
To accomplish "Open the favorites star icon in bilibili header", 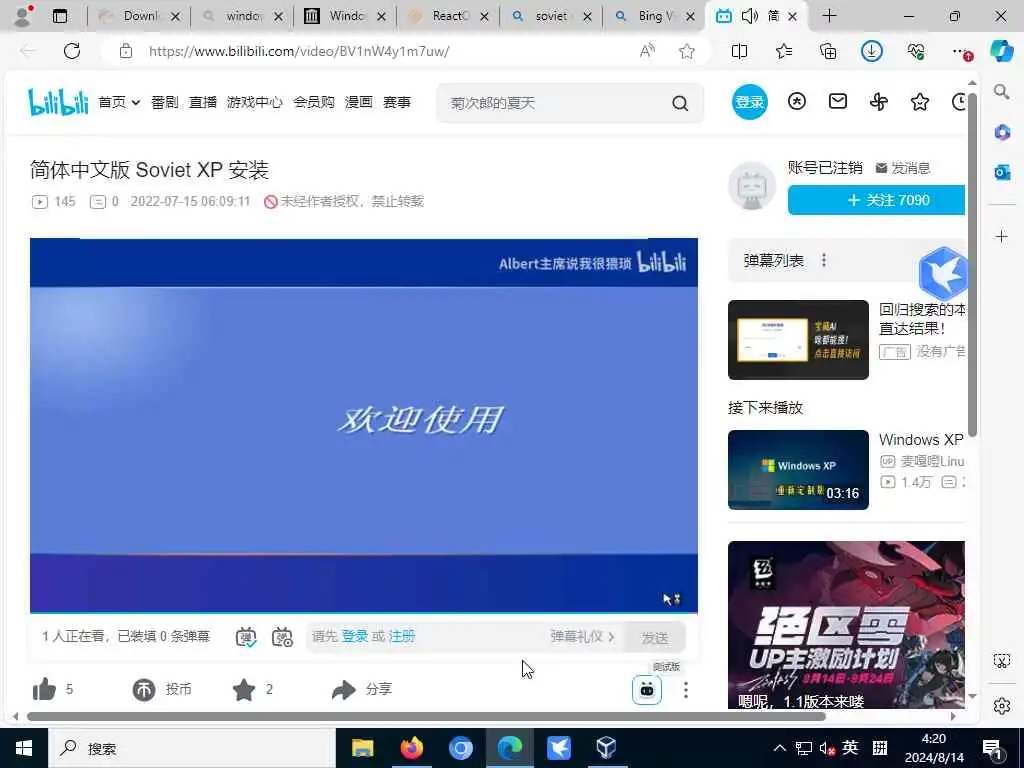I will [x=920, y=101].
